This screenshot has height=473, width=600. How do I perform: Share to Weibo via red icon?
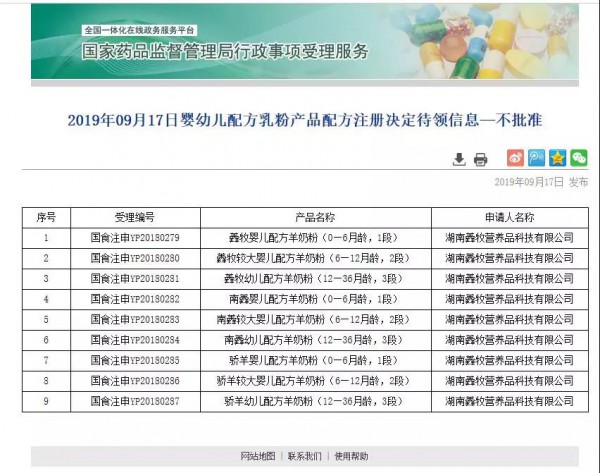(x=515, y=158)
